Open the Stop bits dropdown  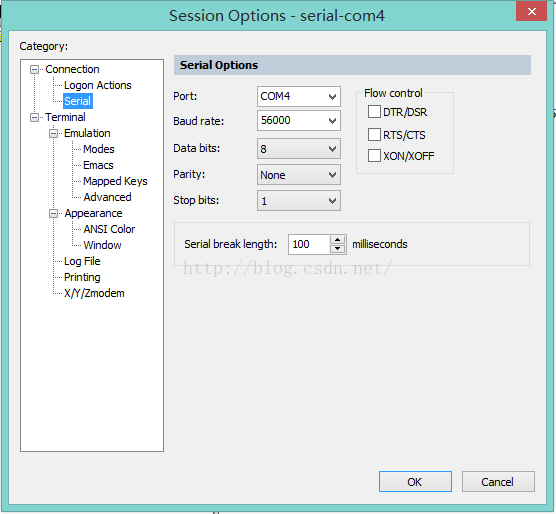[299, 201]
